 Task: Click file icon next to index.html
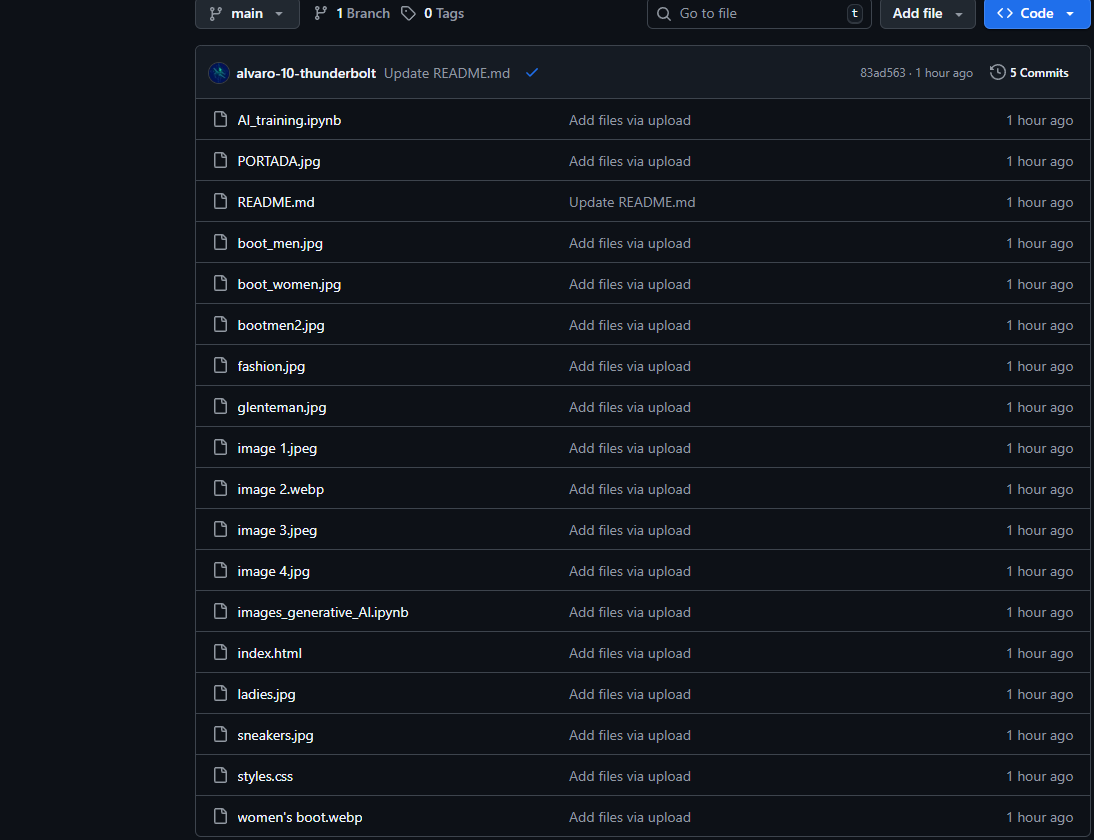pos(220,652)
